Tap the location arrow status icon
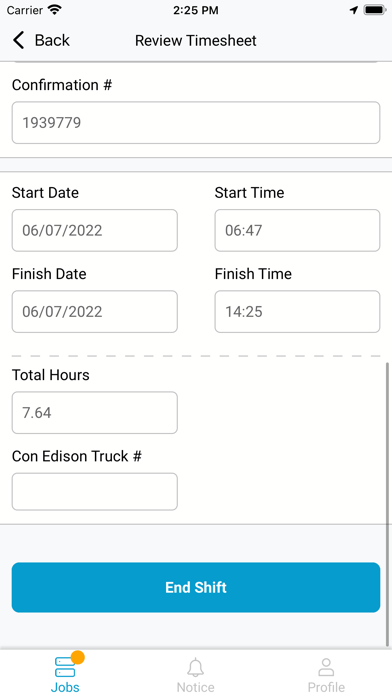Screen dimensions: 392x696 [353, 10]
